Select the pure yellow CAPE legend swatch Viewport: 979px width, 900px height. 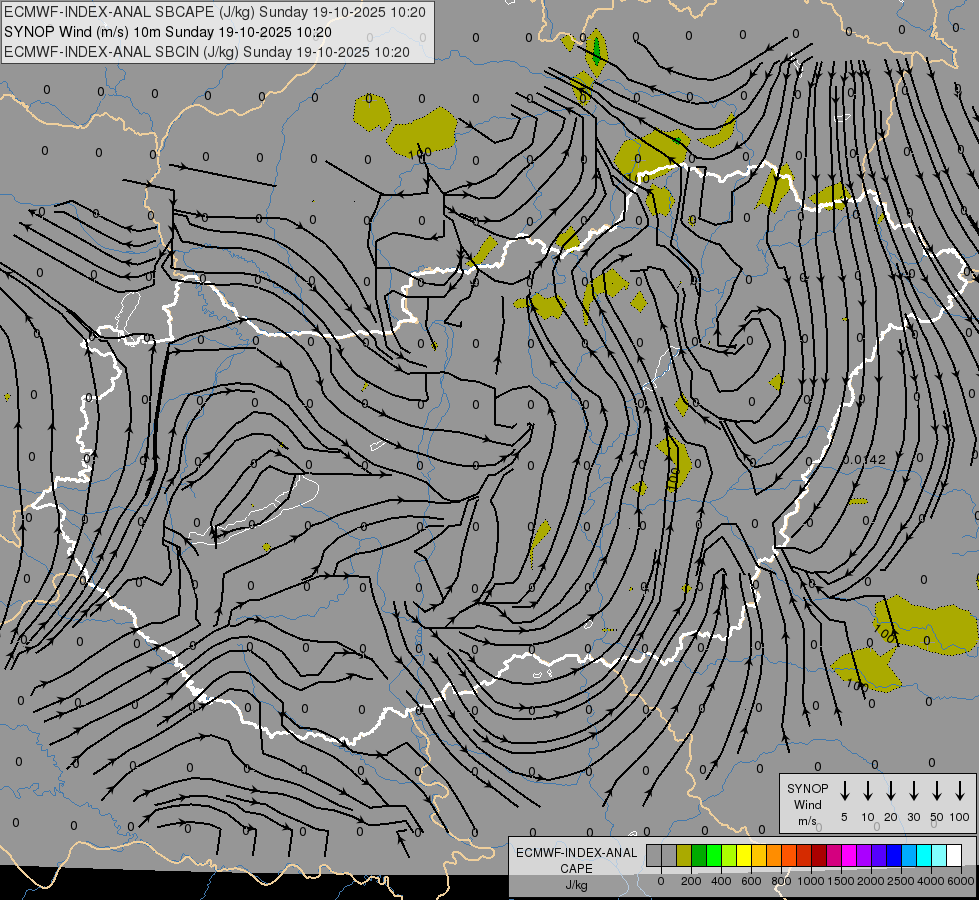click(x=744, y=855)
